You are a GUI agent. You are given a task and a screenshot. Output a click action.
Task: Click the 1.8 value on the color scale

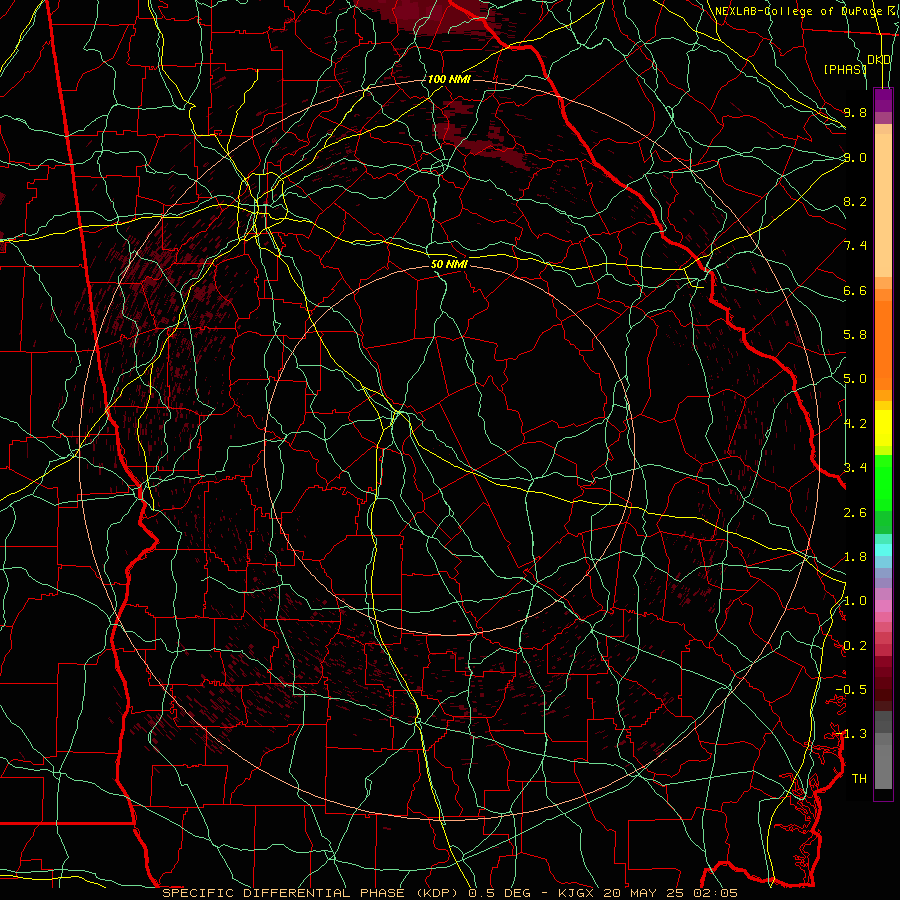tap(855, 557)
